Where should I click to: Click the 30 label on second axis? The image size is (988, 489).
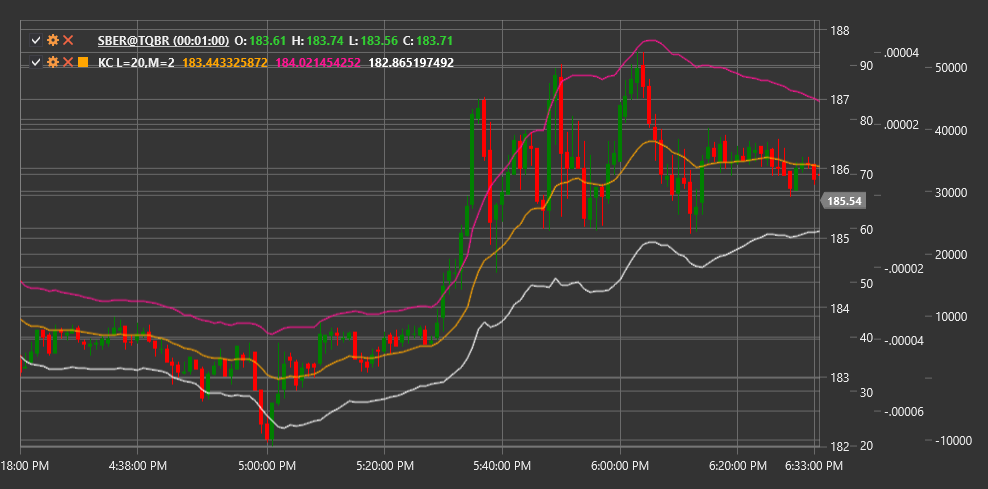866,393
